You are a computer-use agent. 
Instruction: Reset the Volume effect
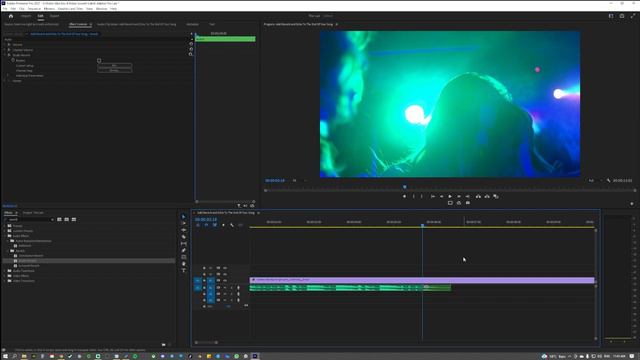coord(191,44)
